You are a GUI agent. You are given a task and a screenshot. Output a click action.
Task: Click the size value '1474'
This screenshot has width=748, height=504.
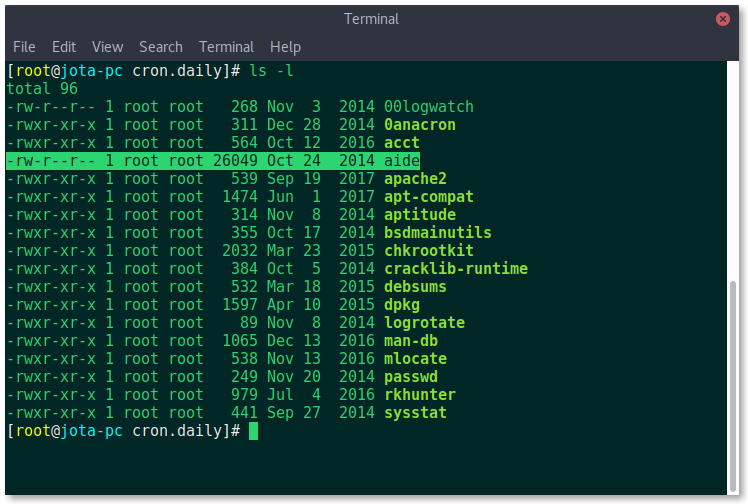pyautogui.click(x=240, y=197)
